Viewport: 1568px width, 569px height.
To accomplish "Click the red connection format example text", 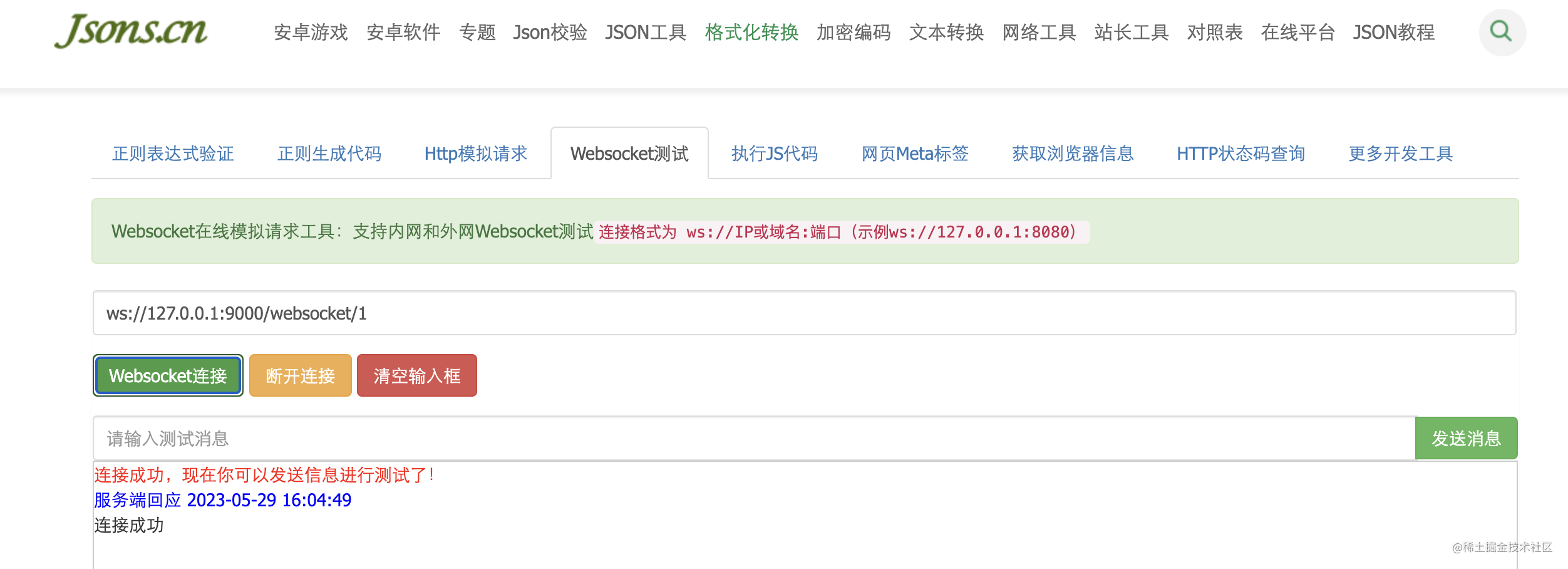I will point(842,232).
